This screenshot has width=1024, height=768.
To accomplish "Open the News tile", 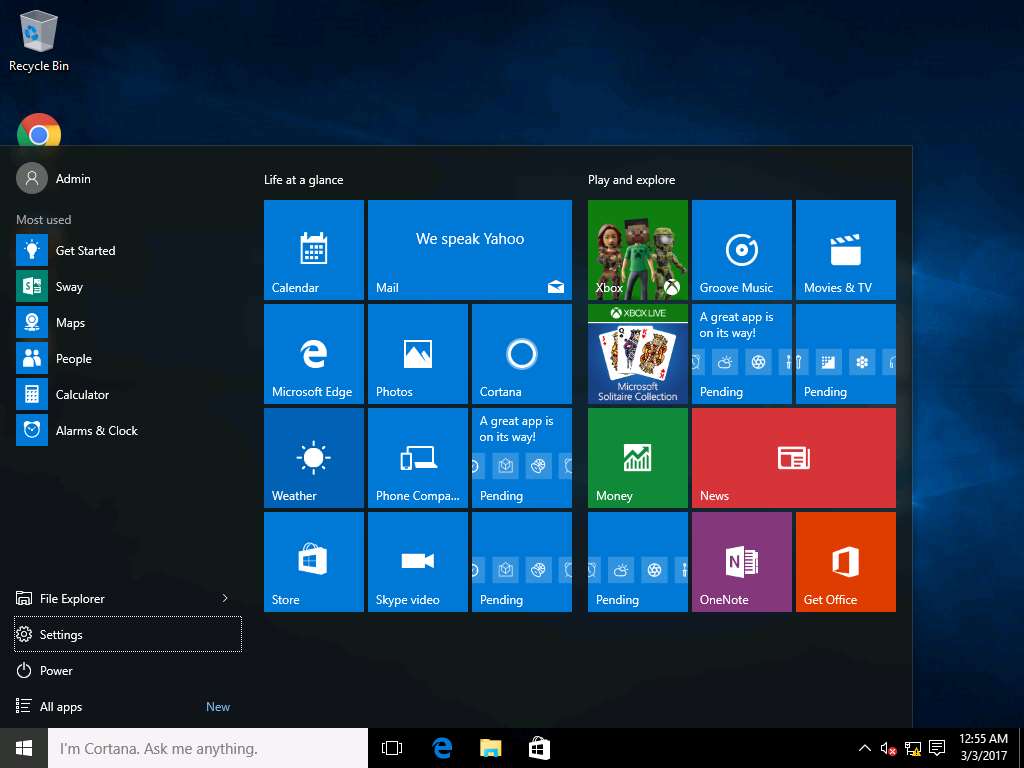I will pyautogui.click(x=793, y=458).
